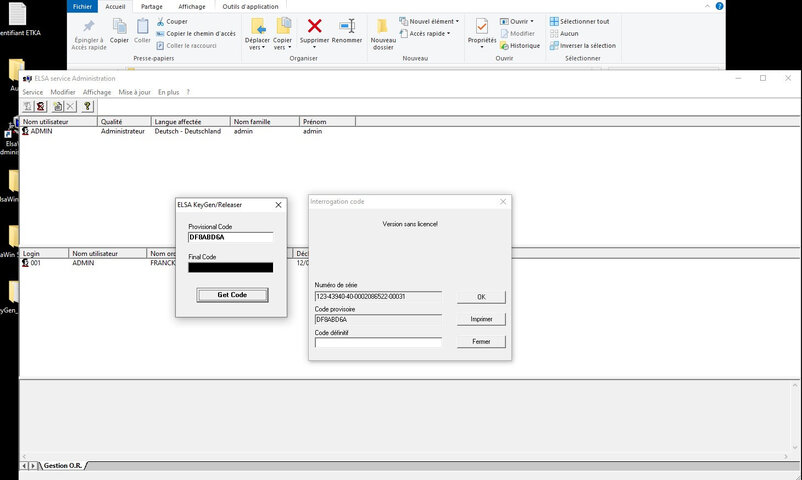Switch to Partage tab in Explorer
This screenshot has width=802, height=480.
pos(151,7)
